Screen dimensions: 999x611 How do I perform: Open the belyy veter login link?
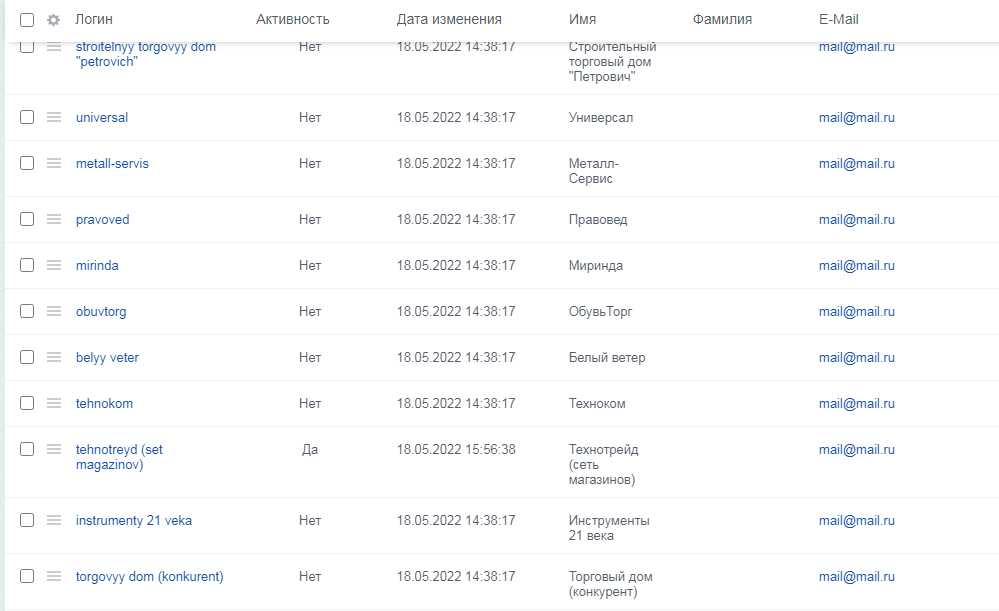point(107,357)
